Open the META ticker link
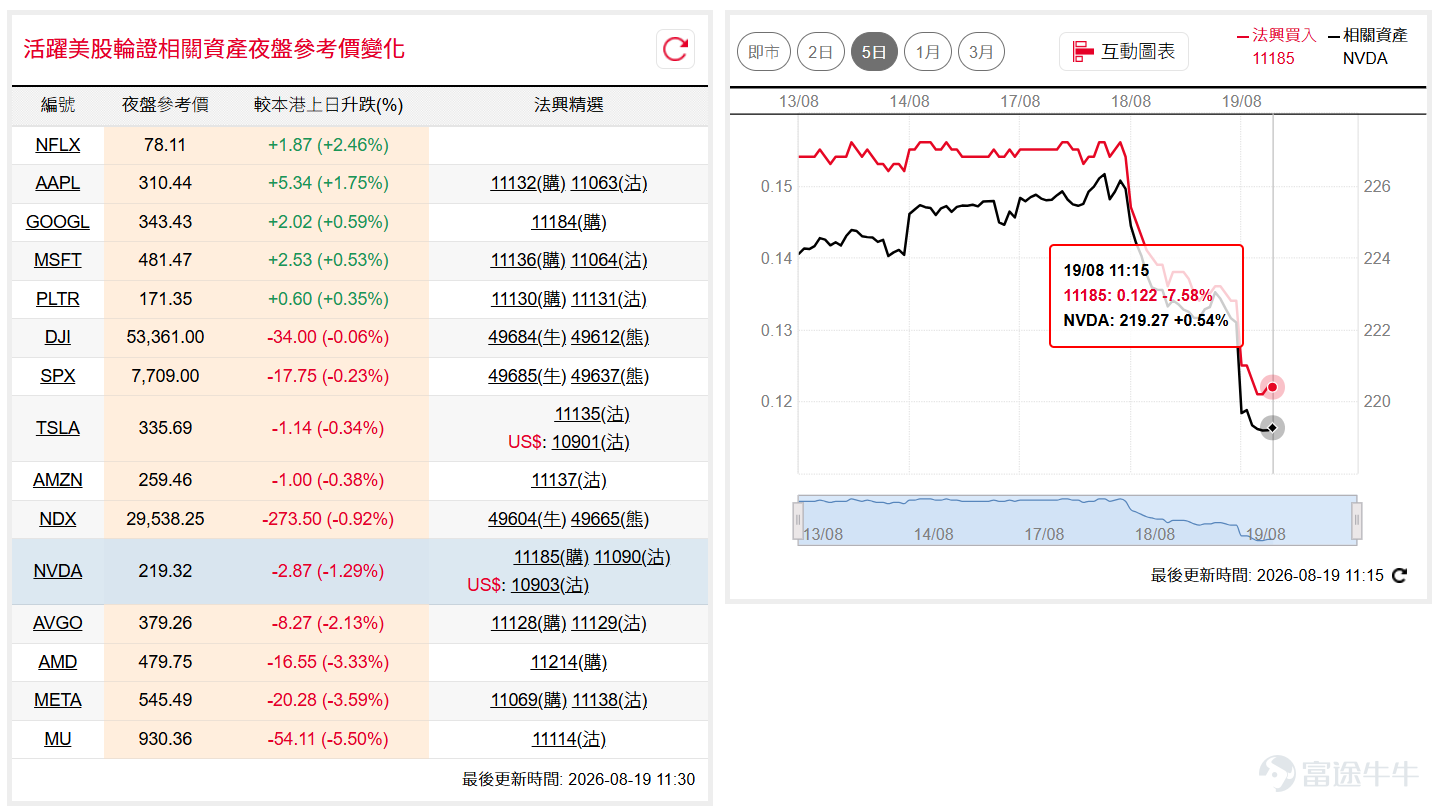1439x810 pixels. click(x=58, y=700)
